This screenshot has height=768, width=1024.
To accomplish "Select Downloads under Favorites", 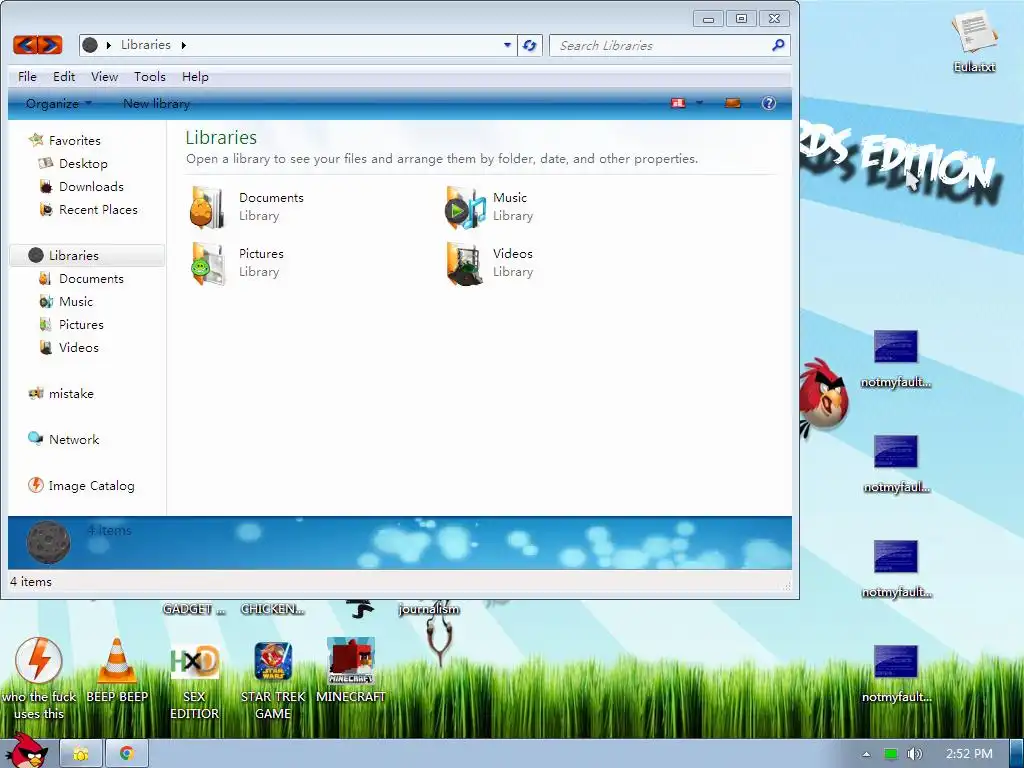I will click(81, 187).
